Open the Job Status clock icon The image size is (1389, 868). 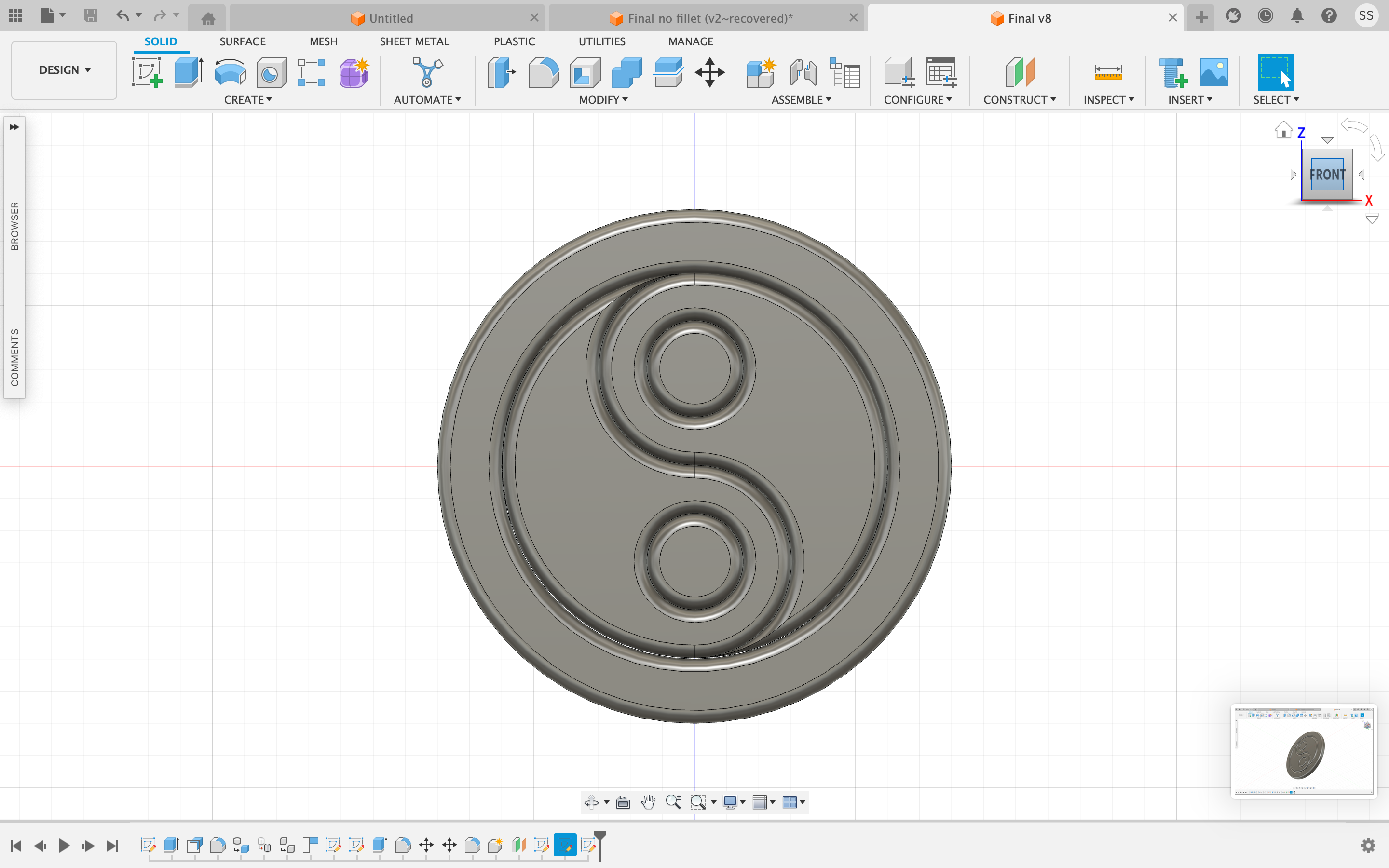click(x=1265, y=16)
